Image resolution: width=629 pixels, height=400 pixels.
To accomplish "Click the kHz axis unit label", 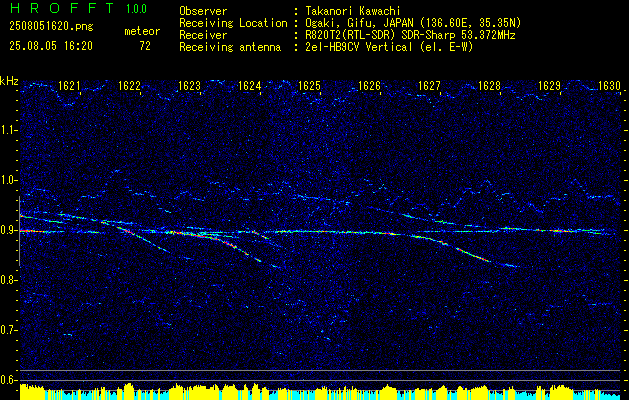I will [9, 81].
